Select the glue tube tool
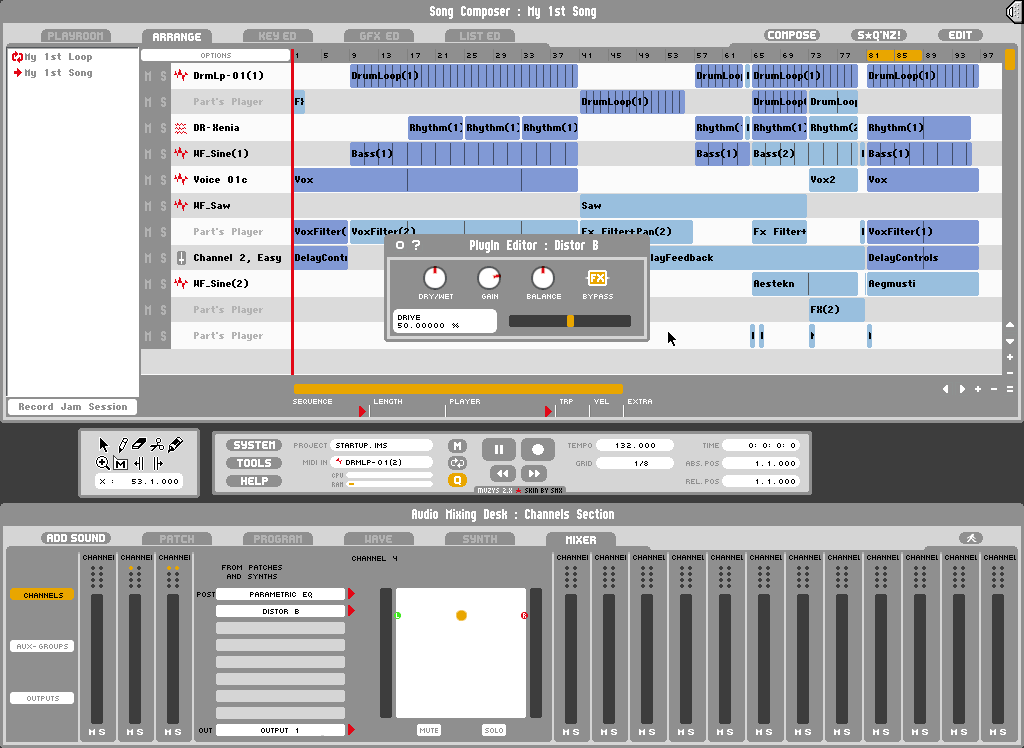Viewport: 1024px width, 748px height. pos(175,445)
